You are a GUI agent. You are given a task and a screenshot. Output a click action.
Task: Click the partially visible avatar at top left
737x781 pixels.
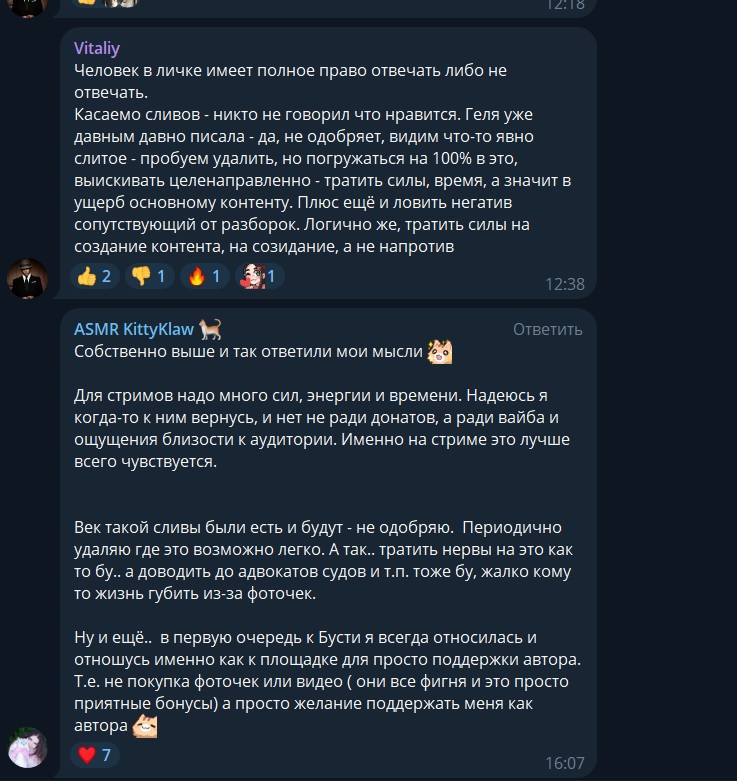point(27,7)
